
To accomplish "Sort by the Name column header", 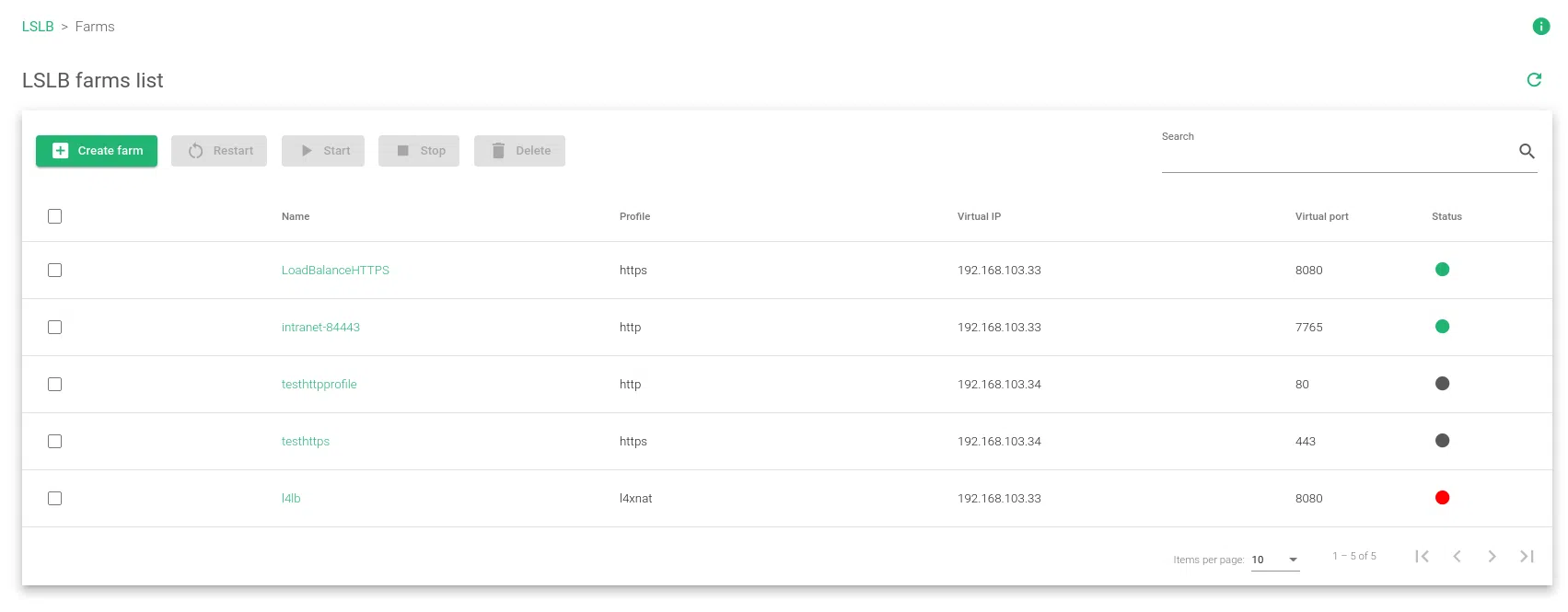I will (x=296, y=217).
